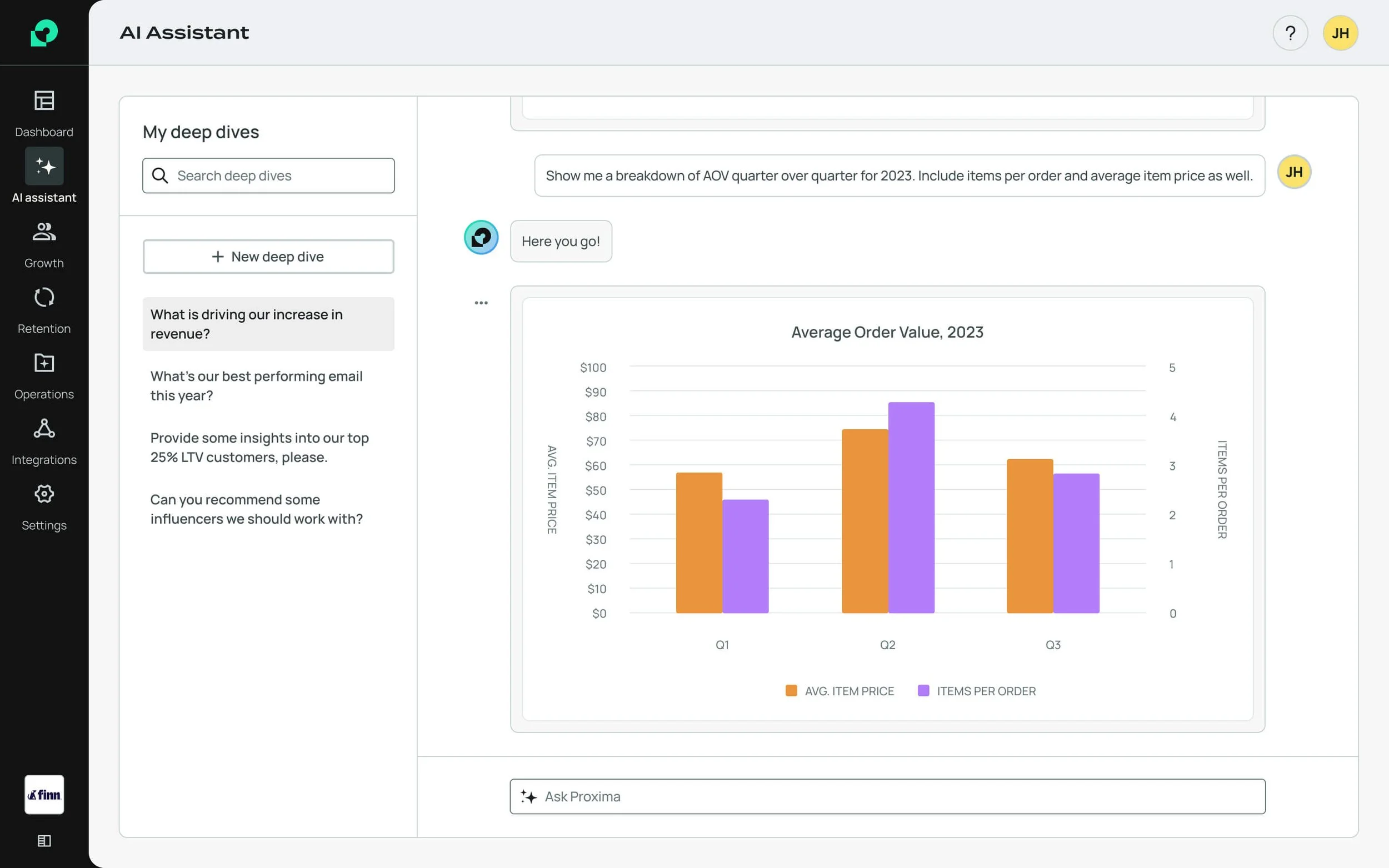Click the Proxima logo at top left
1389x868 pixels.
(x=44, y=33)
